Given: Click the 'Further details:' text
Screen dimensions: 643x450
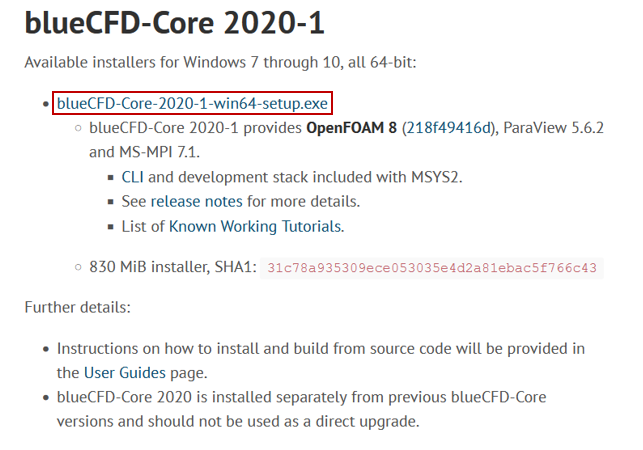Looking at the screenshot, I should coord(78,307).
